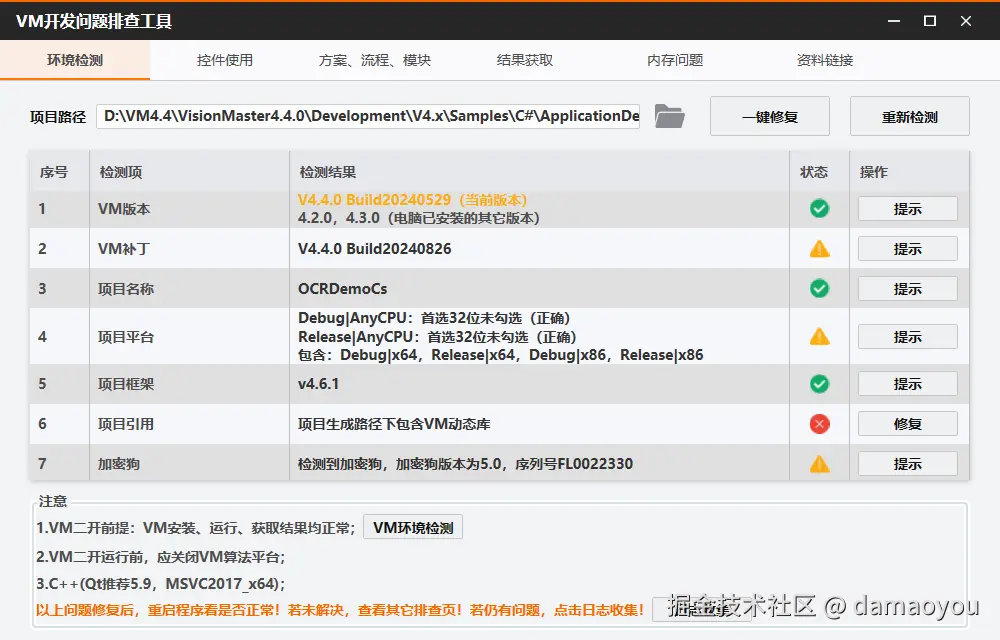Open the 控件使用 tab

click(224, 60)
